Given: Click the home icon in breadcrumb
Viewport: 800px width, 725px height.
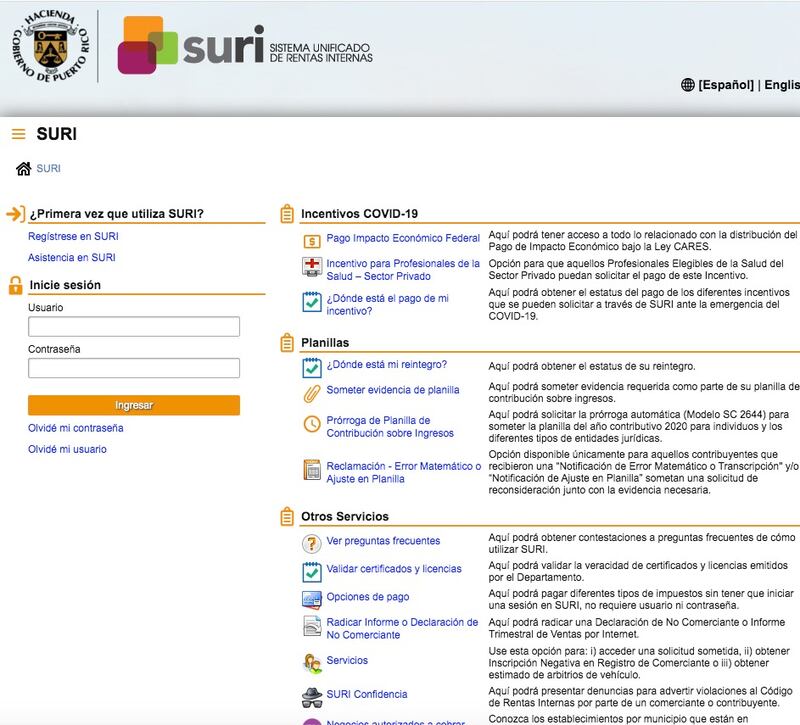Looking at the screenshot, I should pyautogui.click(x=23, y=168).
